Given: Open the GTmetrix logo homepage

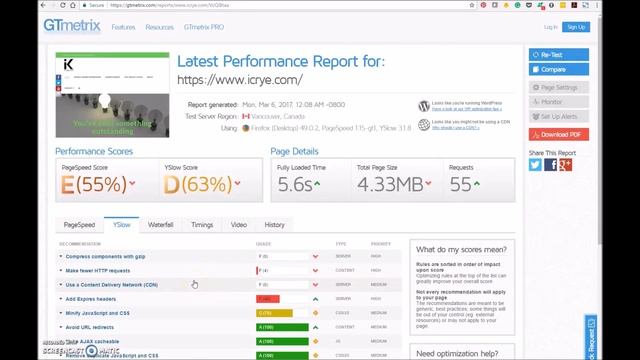Looking at the screenshot, I should [72, 26].
